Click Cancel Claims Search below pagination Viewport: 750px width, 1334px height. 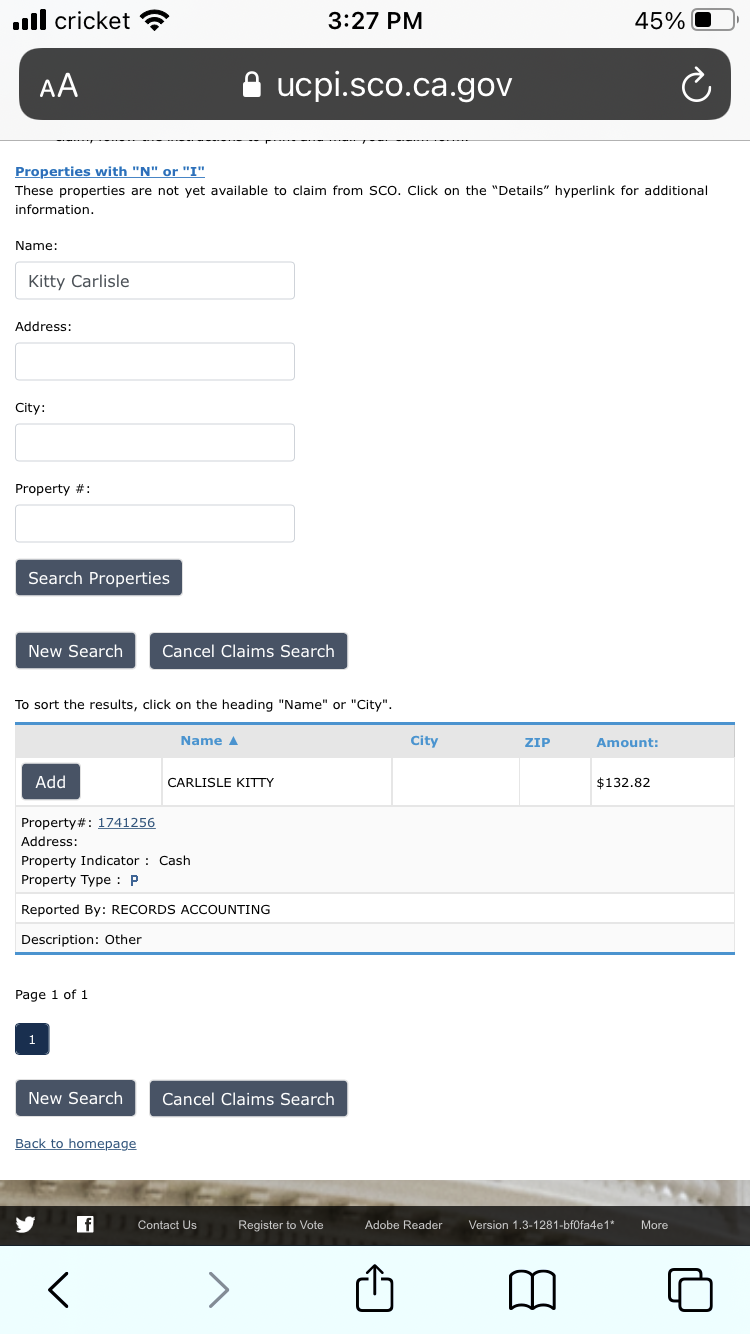point(248,1098)
